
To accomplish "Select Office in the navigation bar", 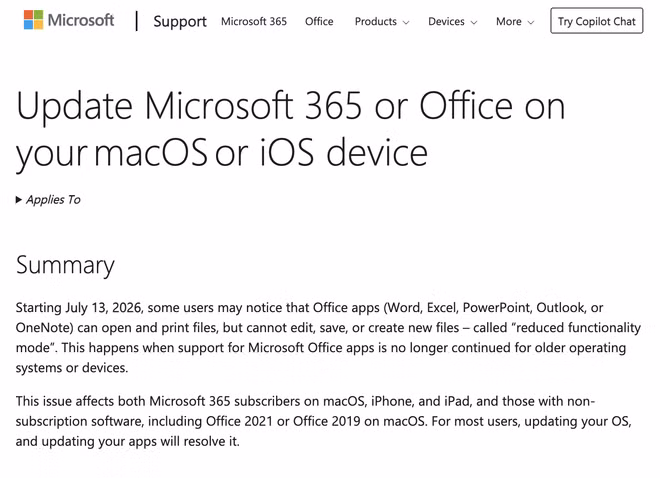I will coord(319,21).
